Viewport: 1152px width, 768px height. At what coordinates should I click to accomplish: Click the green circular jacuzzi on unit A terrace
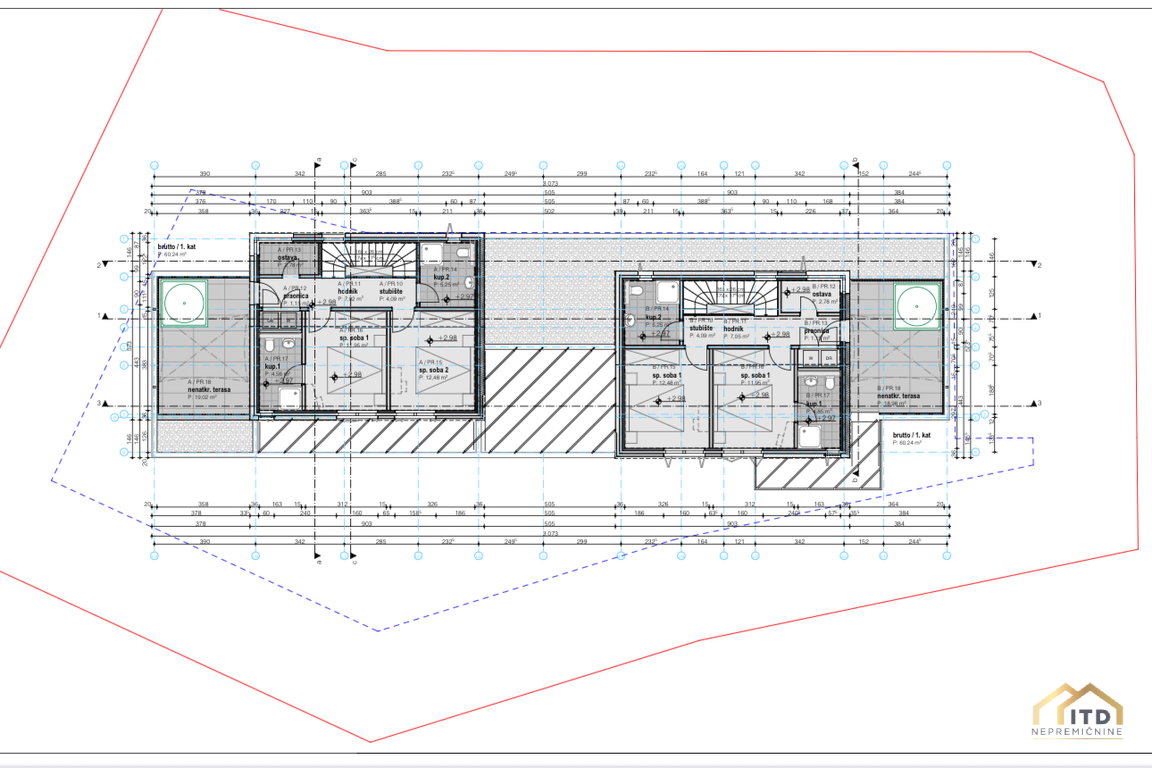pyautogui.click(x=183, y=302)
